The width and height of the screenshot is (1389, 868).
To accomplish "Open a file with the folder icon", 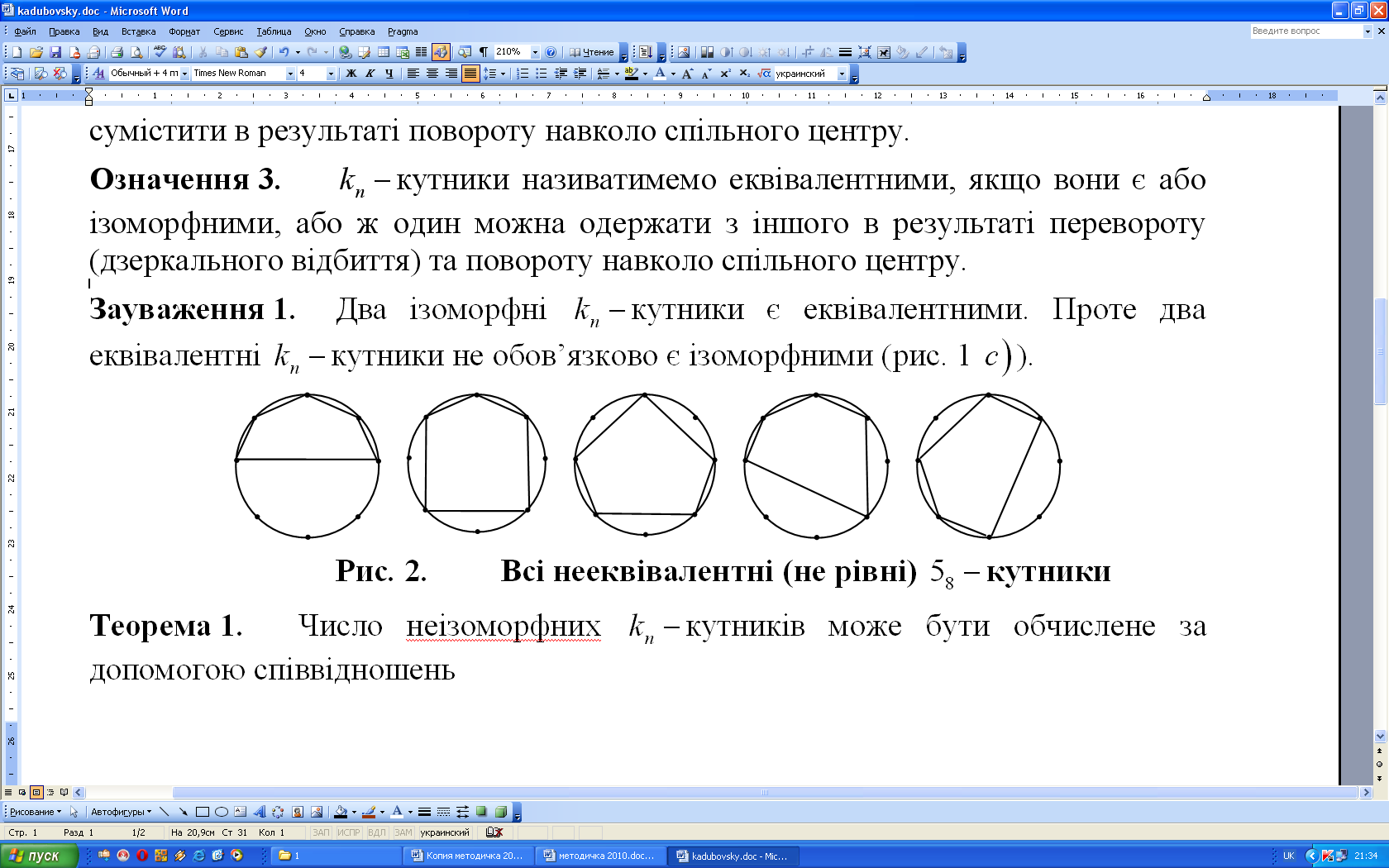I will click(36, 52).
